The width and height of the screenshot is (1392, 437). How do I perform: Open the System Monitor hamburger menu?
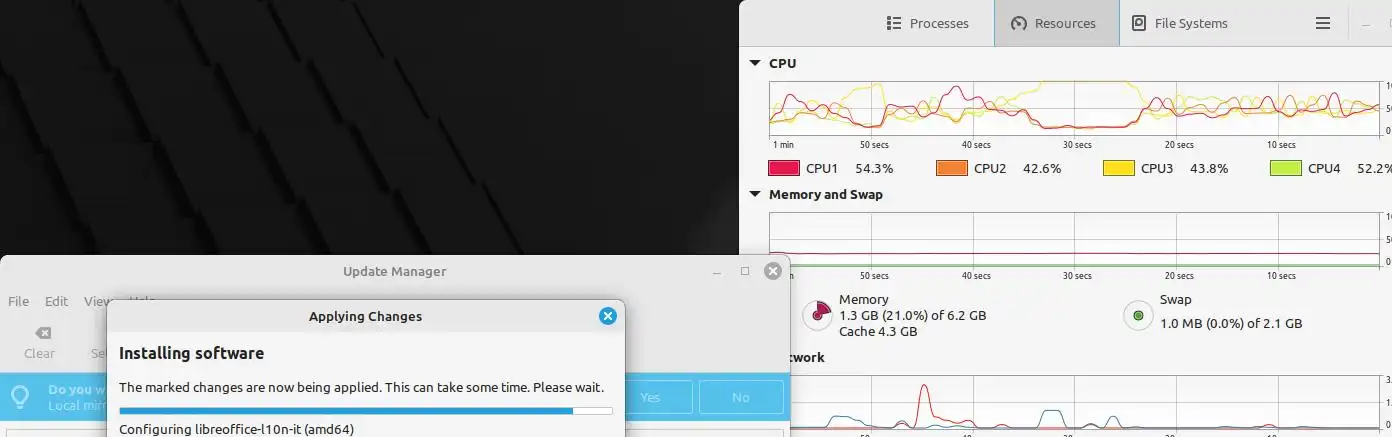(x=1322, y=23)
